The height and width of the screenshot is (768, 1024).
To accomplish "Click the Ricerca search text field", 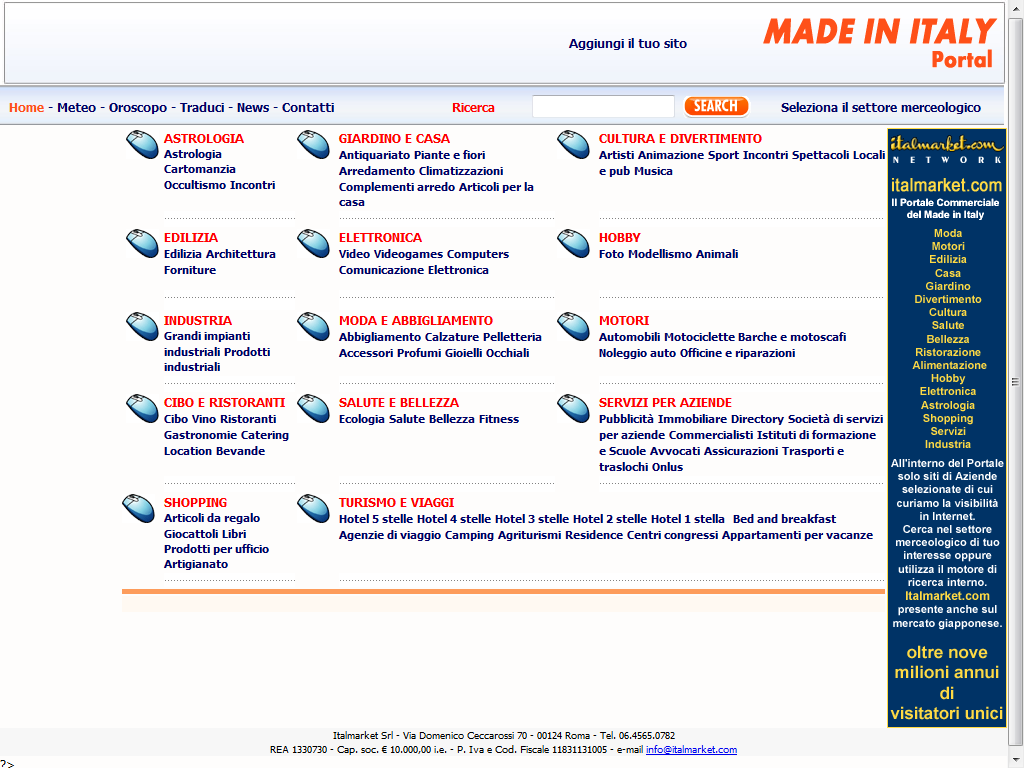I will click(x=603, y=106).
